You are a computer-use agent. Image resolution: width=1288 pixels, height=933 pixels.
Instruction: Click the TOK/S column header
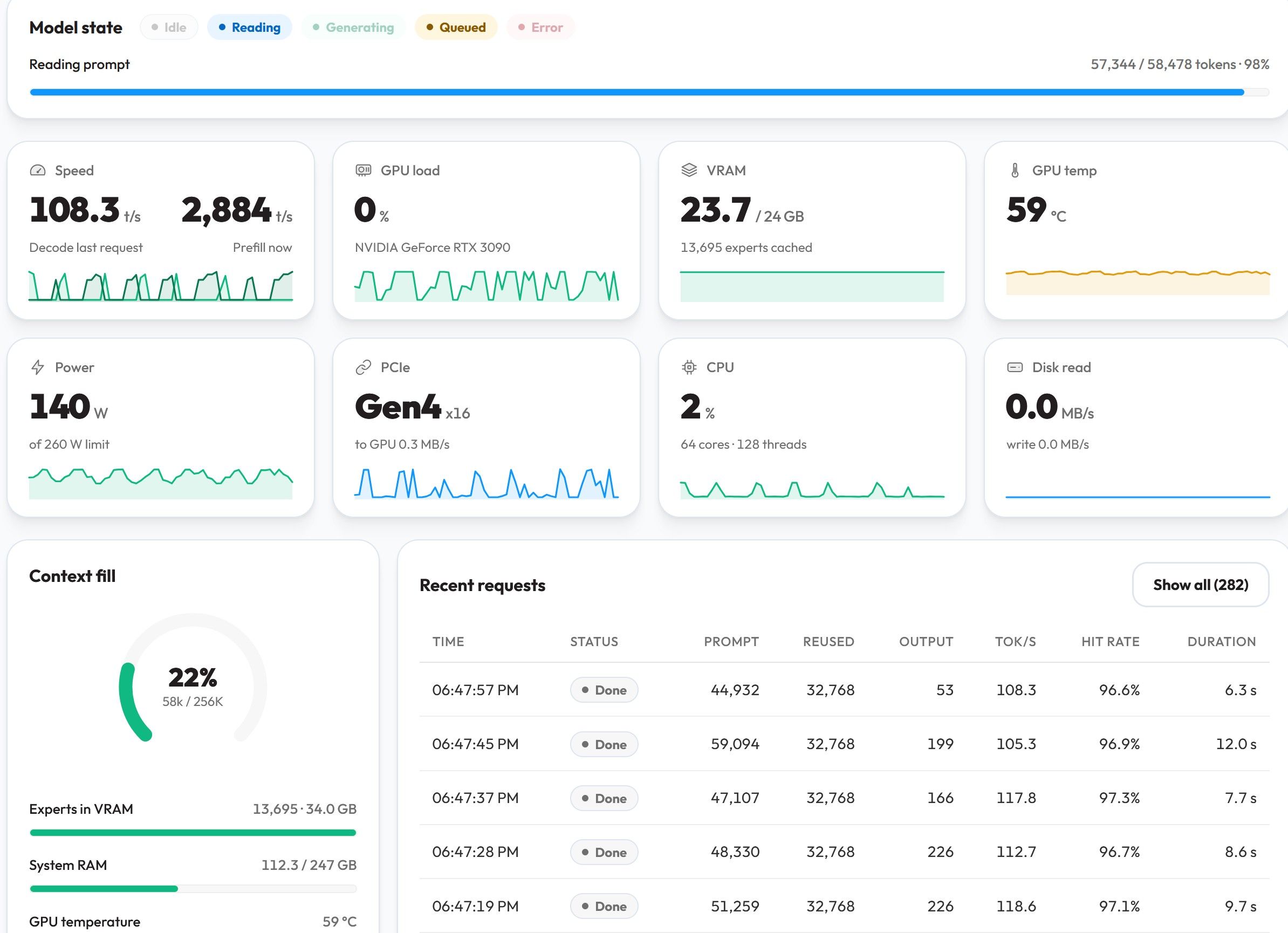(1016, 642)
